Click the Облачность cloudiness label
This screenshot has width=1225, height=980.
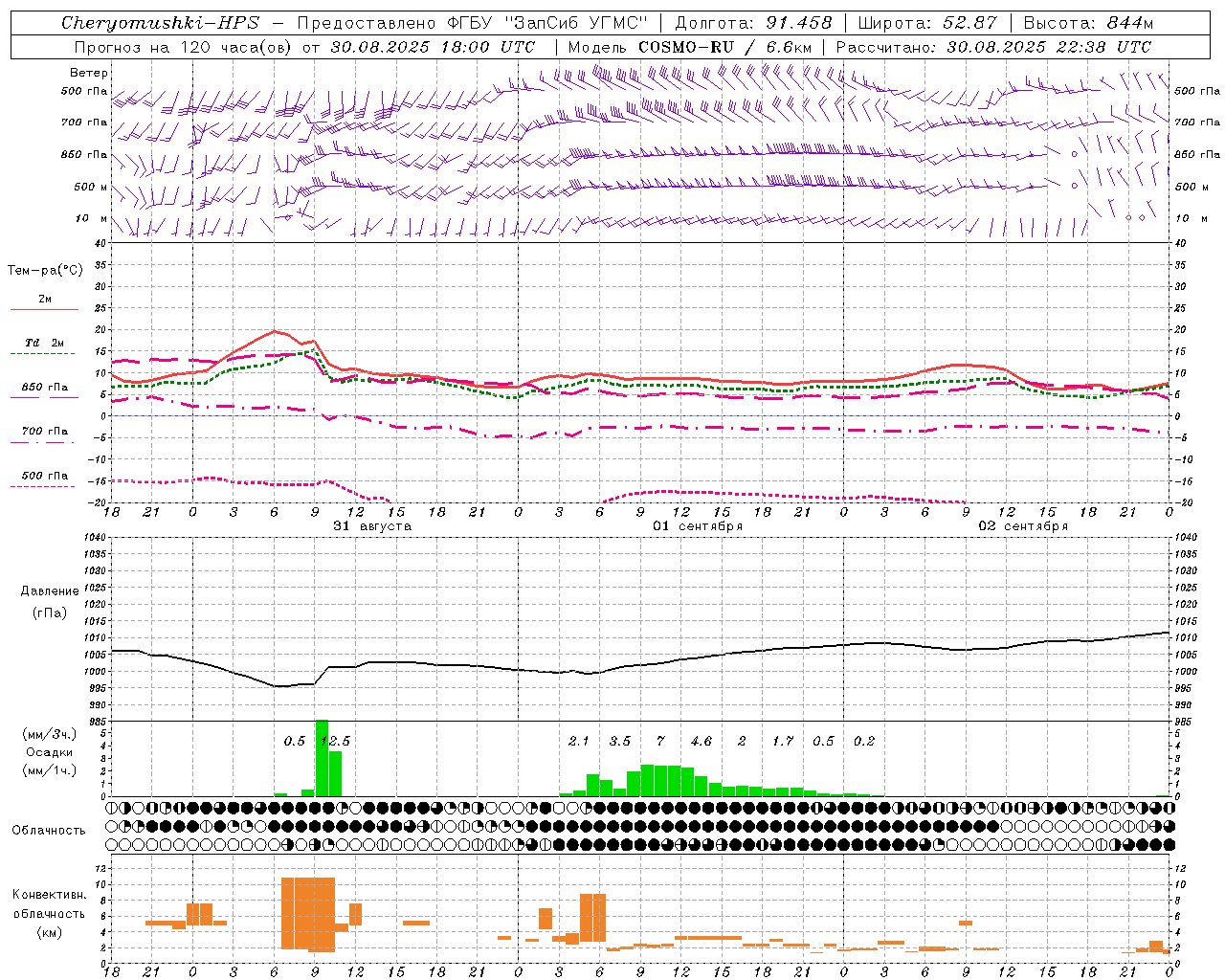49,830
